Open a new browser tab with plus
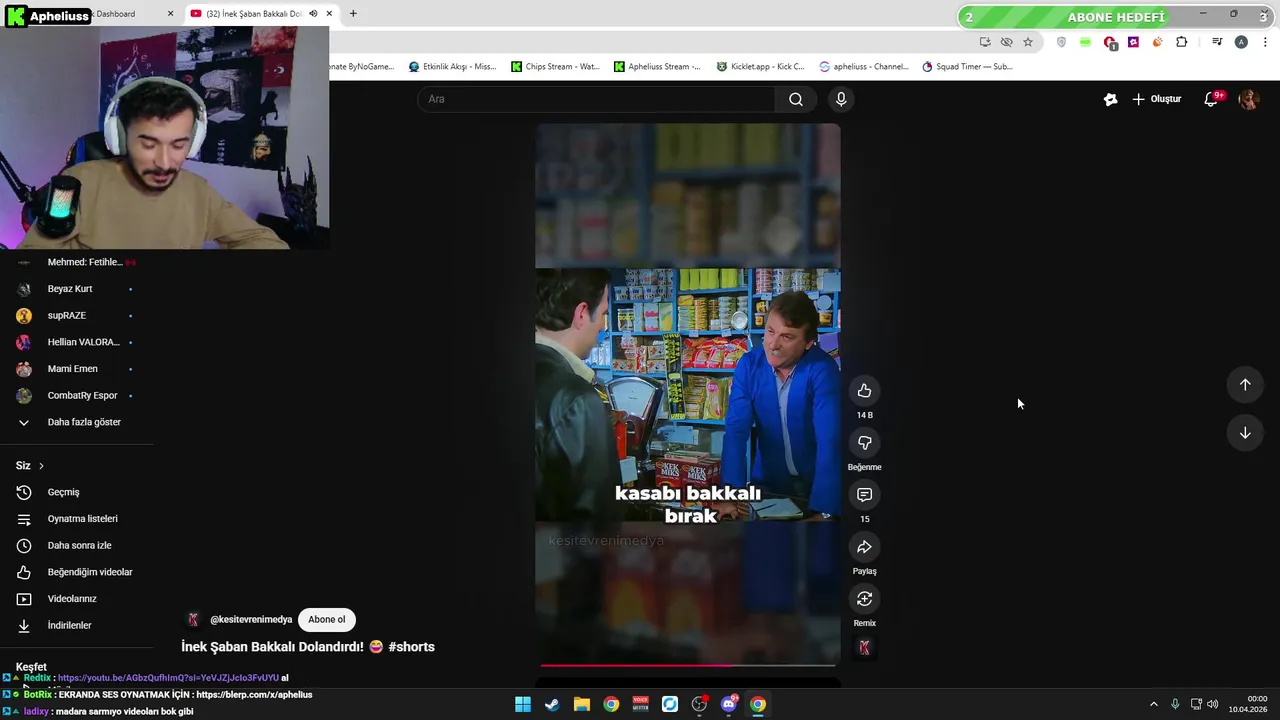Viewport: 1280px width, 720px height. (353, 14)
